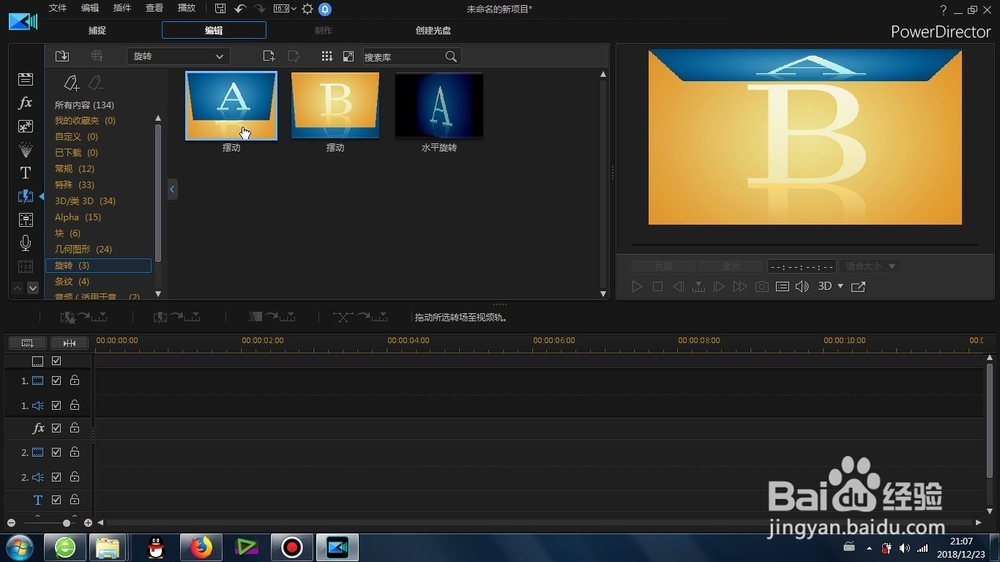Open Firefox from the taskbar
This screenshot has width=1000, height=562.
point(201,547)
